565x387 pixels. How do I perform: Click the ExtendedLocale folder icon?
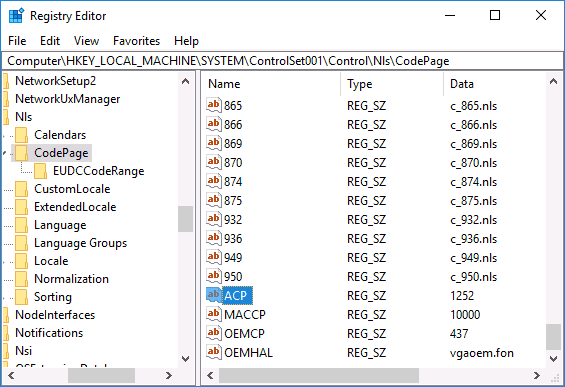pyautogui.click(x=22, y=207)
